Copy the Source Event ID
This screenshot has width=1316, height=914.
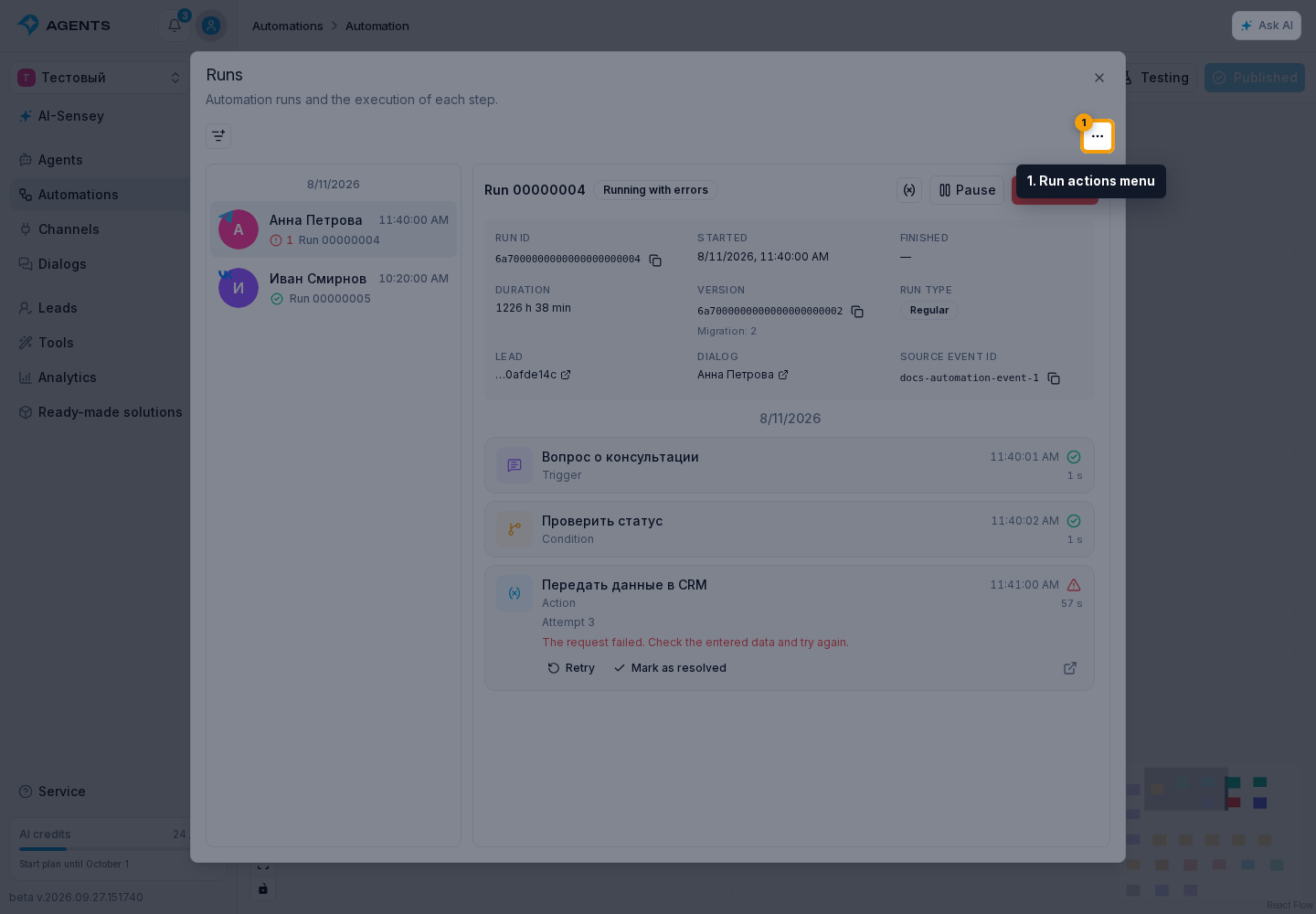click(x=1054, y=378)
